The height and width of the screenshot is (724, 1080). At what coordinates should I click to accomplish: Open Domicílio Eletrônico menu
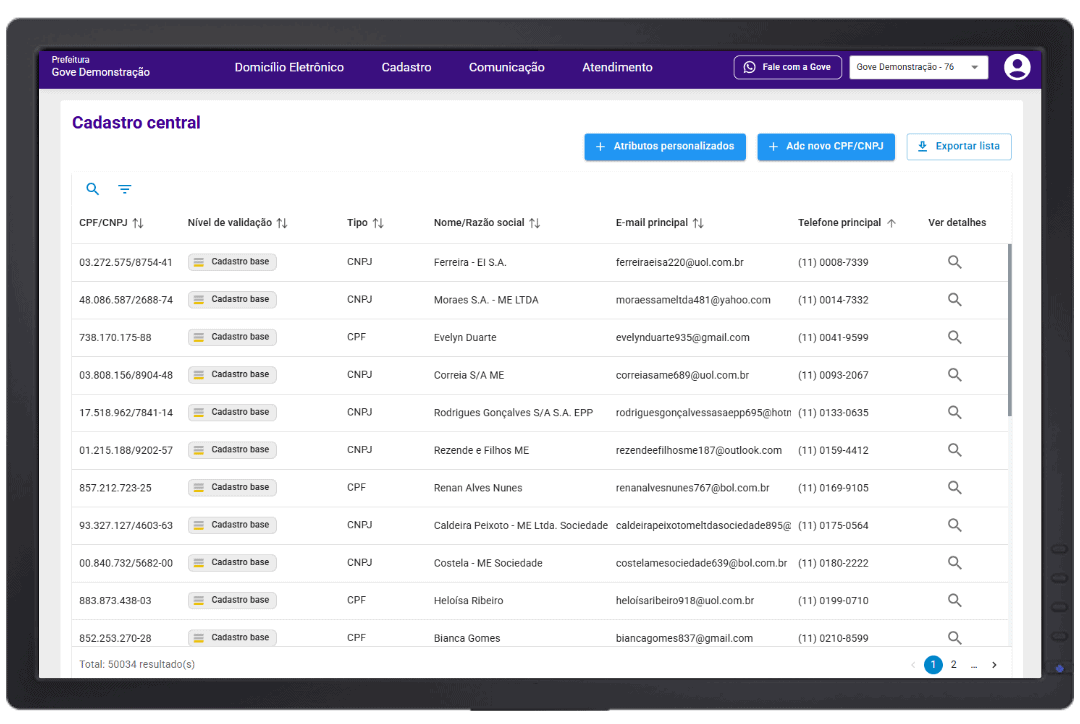point(289,68)
